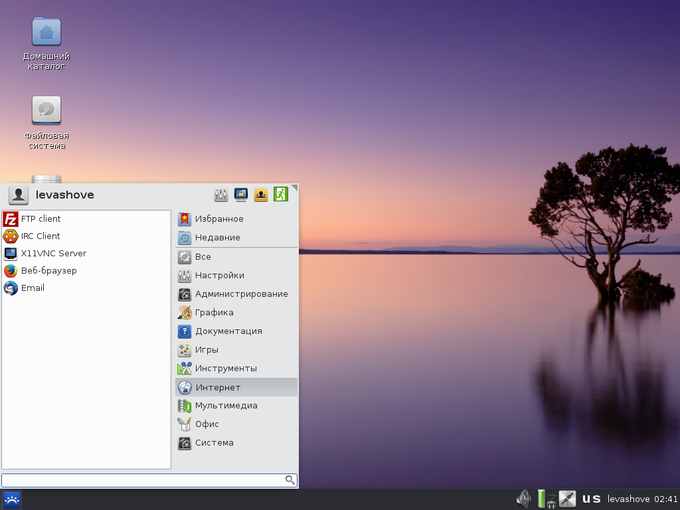The image size is (680, 510).
Task: Click the levashove user name on the taskbar
Action: click(x=628, y=499)
